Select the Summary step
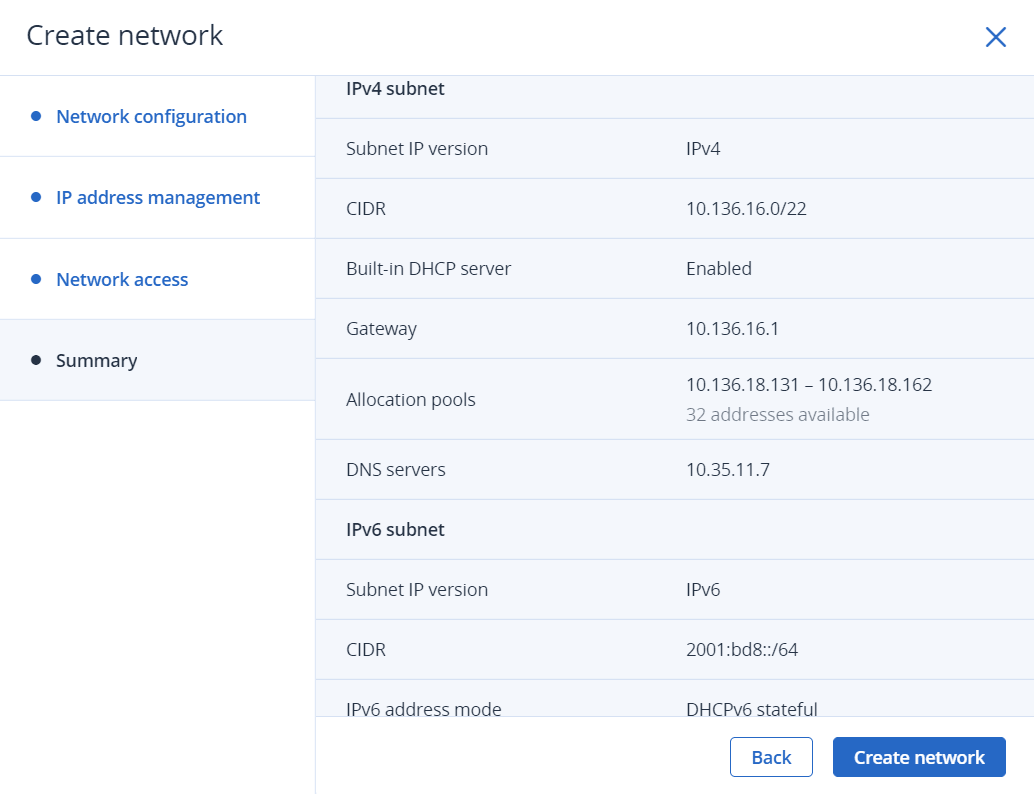This screenshot has width=1034, height=794. [x=96, y=360]
